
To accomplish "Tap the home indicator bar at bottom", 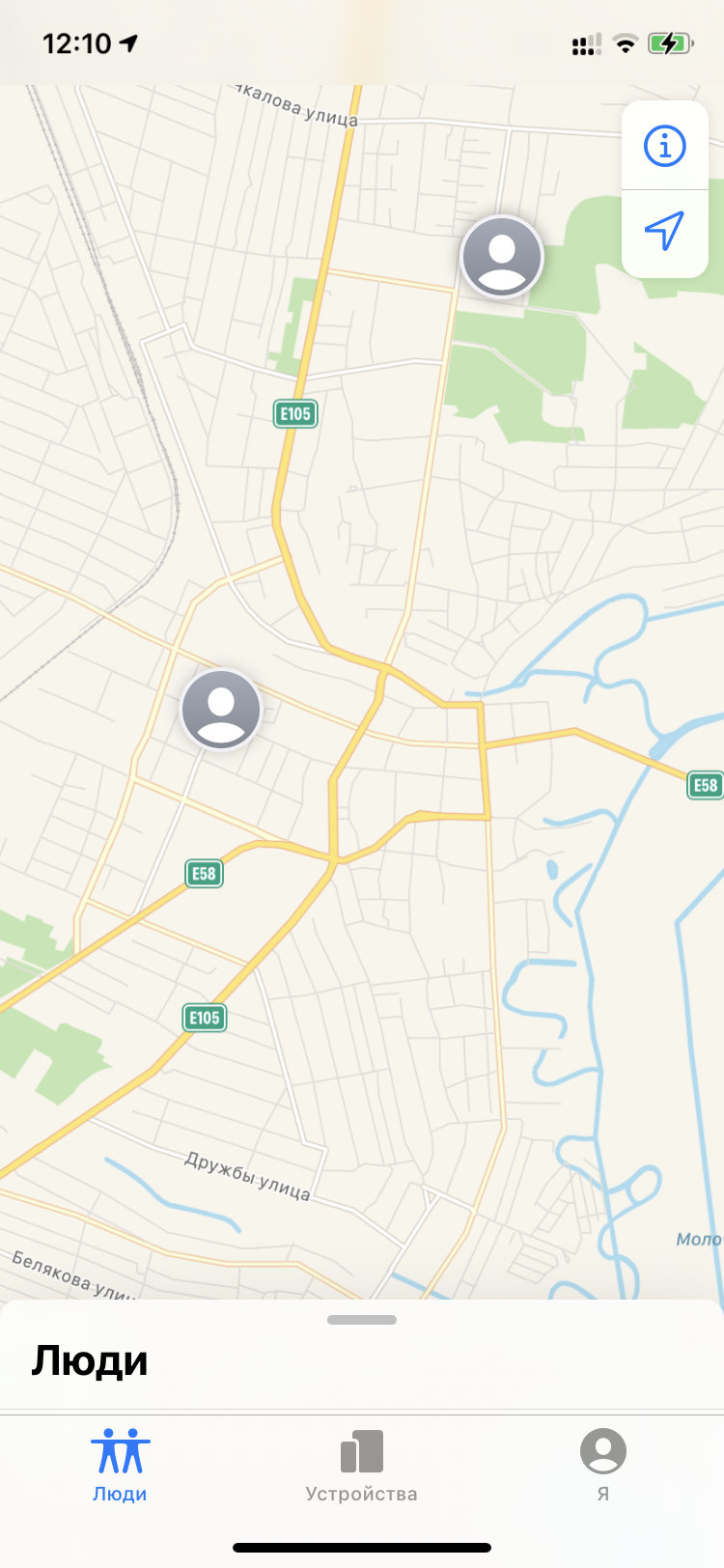I will (x=362, y=1548).
